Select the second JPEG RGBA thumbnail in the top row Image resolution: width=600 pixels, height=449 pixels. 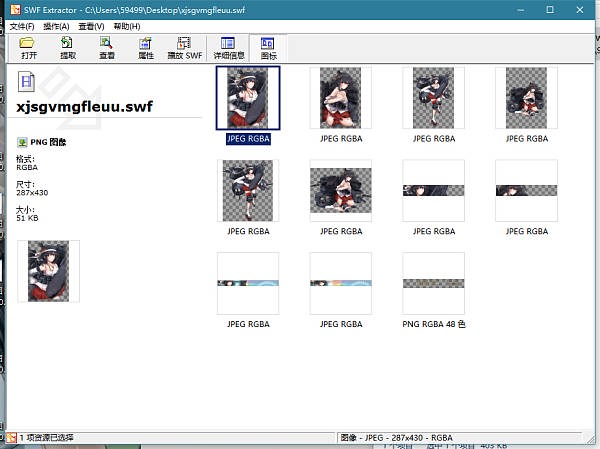tap(341, 98)
